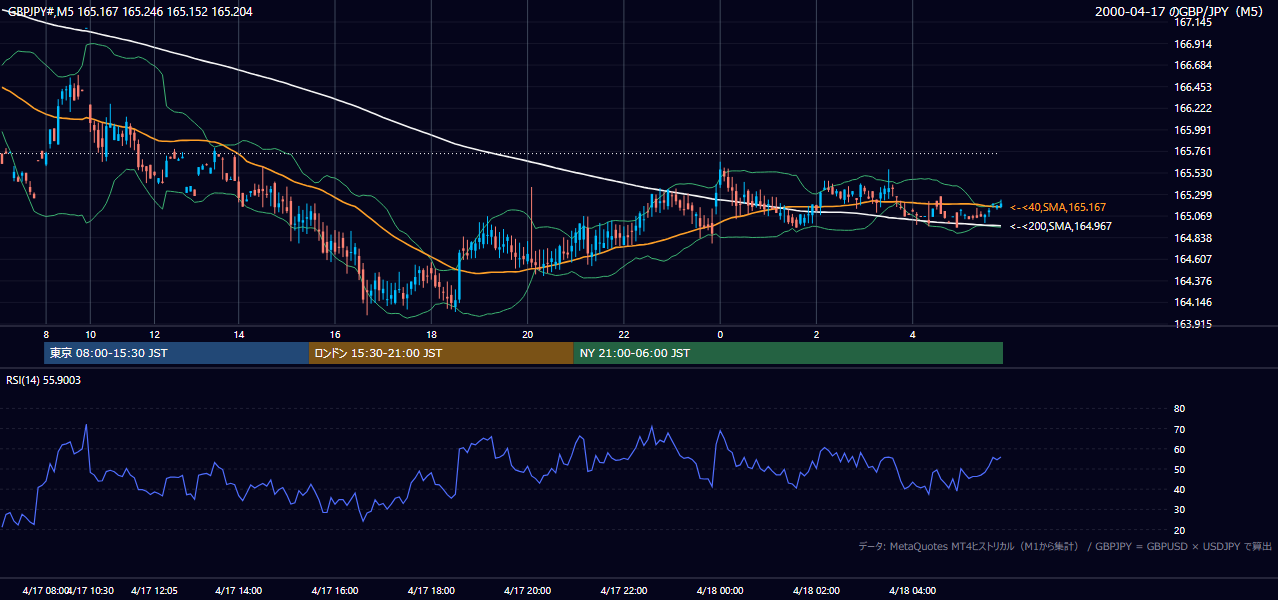The image size is (1278, 600).
Task: Click the 4/18 02:00 date label
Action: [x=816, y=591]
